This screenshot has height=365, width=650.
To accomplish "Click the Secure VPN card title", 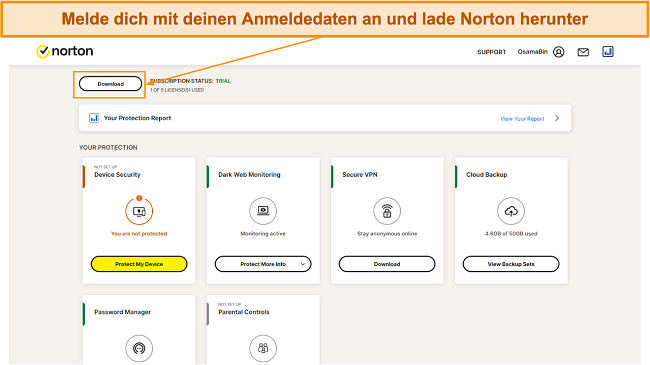I will coord(360,175).
